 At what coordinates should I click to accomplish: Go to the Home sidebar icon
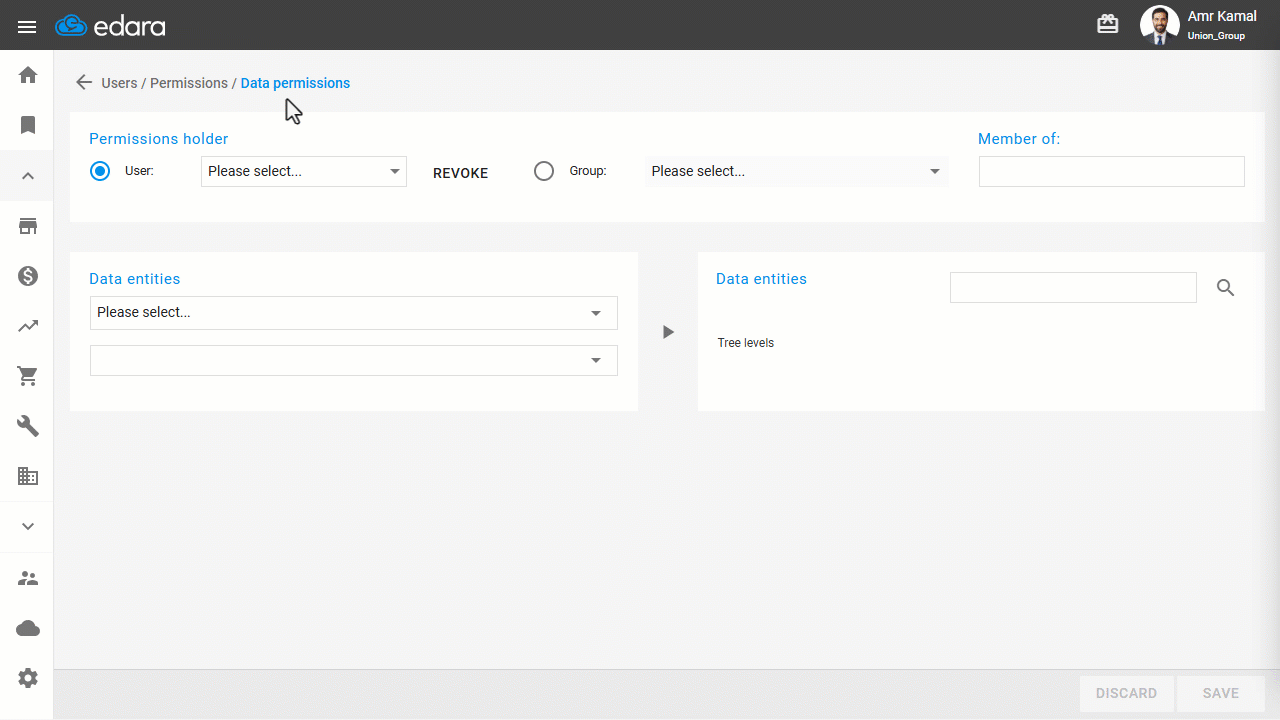tap(28, 75)
